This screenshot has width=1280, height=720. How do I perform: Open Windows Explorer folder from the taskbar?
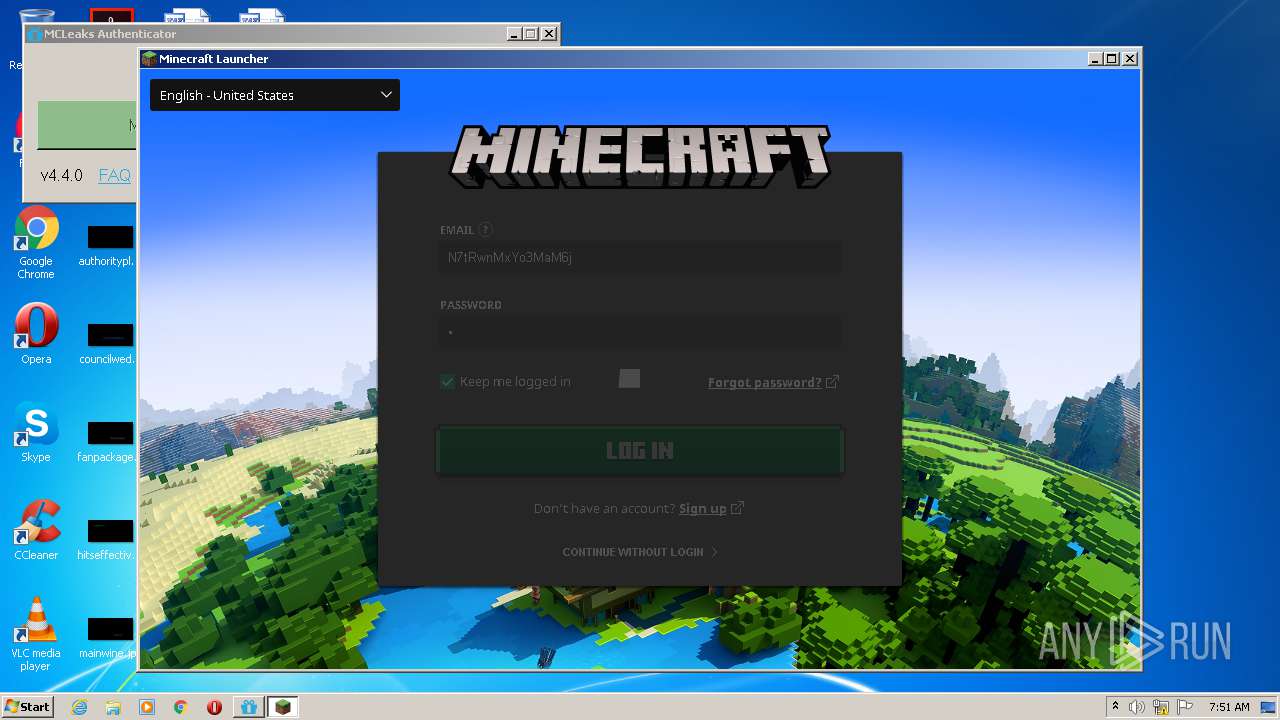click(x=113, y=707)
